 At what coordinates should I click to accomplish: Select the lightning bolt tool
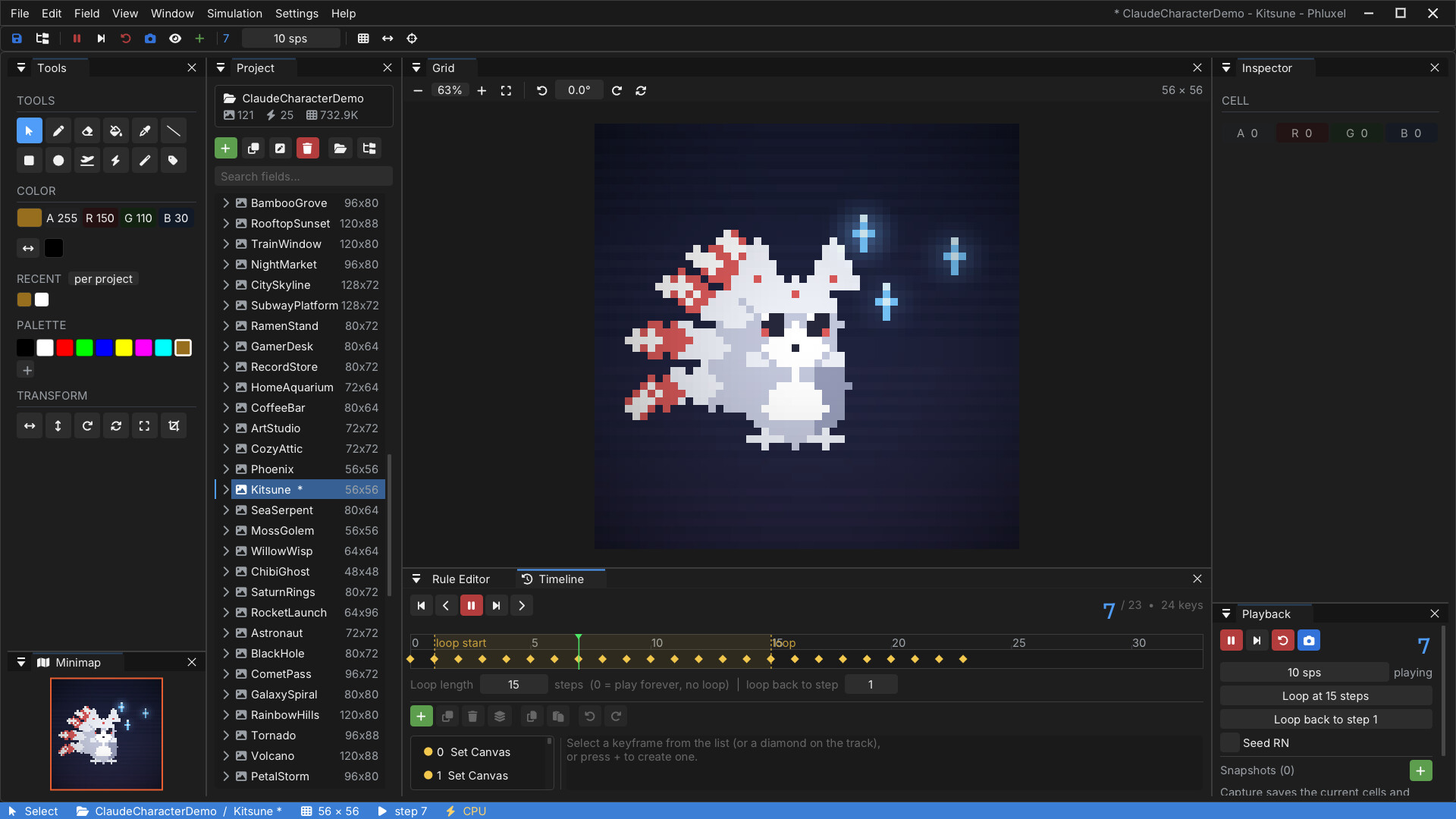(x=116, y=160)
